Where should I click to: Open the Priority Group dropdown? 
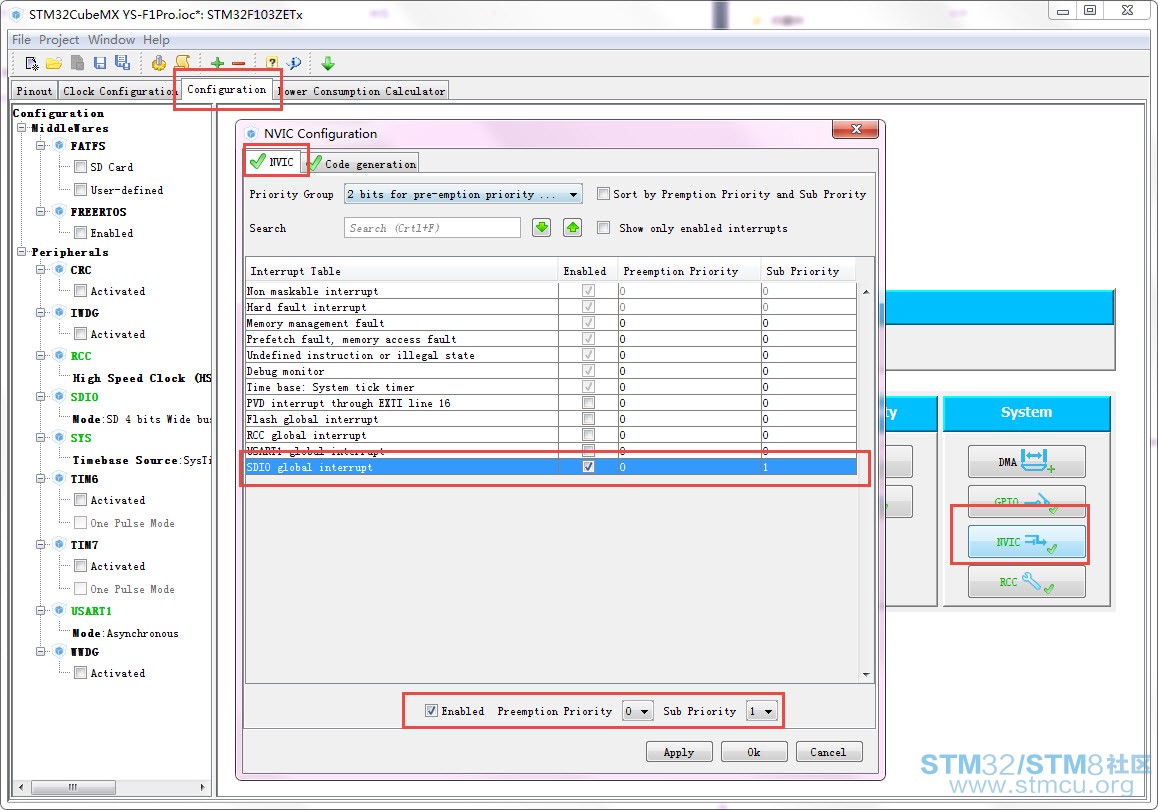(463, 194)
